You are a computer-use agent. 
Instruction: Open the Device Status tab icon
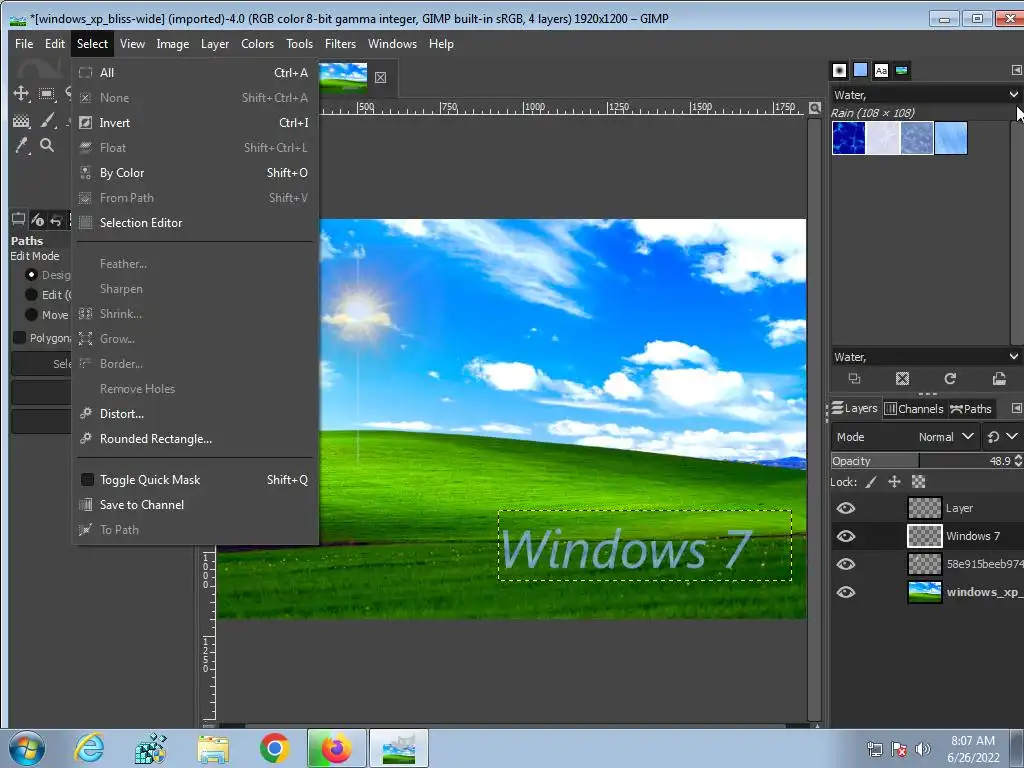[x=37, y=219]
